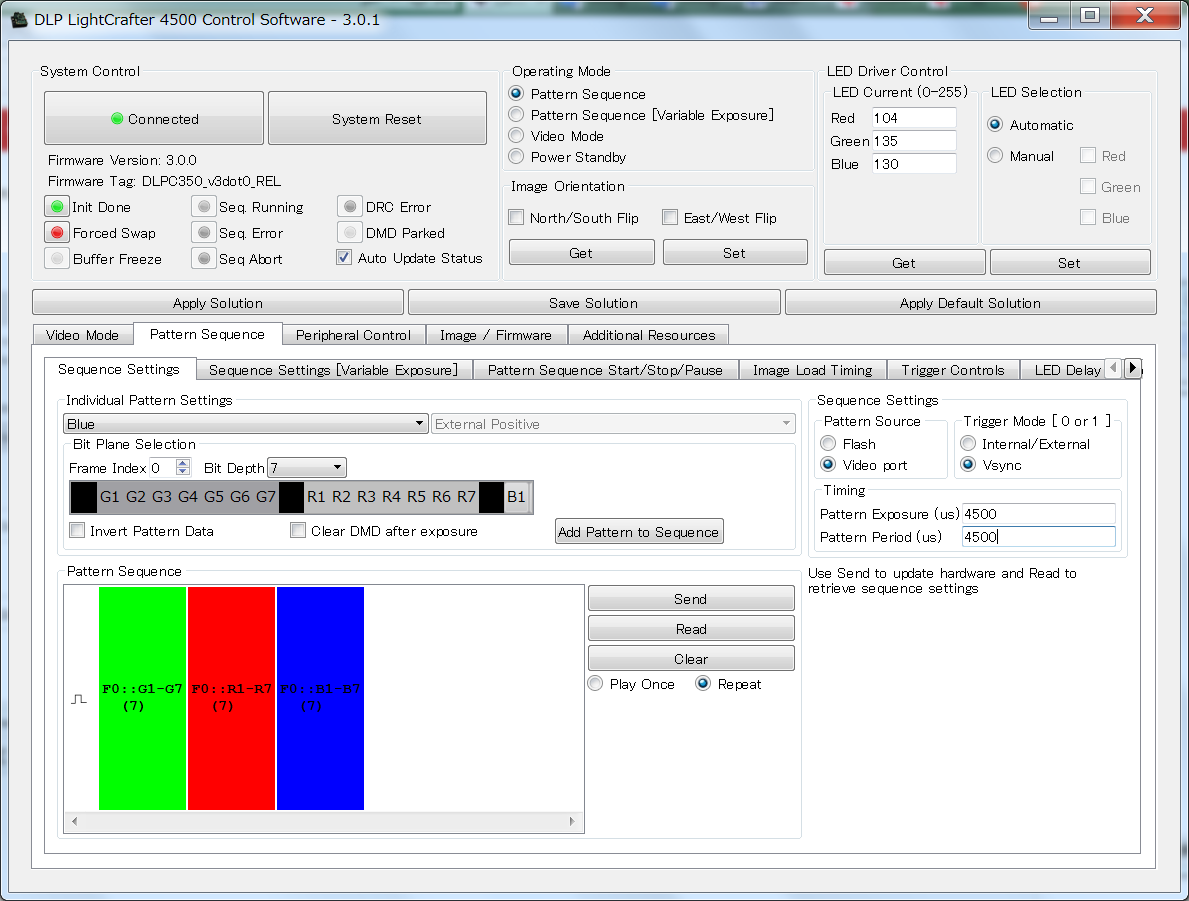
Task: Select Play Once option
Action: coord(596,683)
